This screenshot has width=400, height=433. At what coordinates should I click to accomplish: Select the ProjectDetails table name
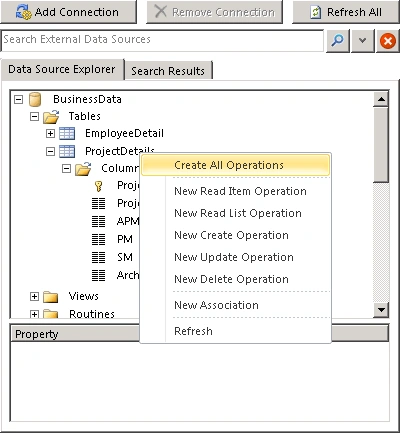tap(120, 151)
